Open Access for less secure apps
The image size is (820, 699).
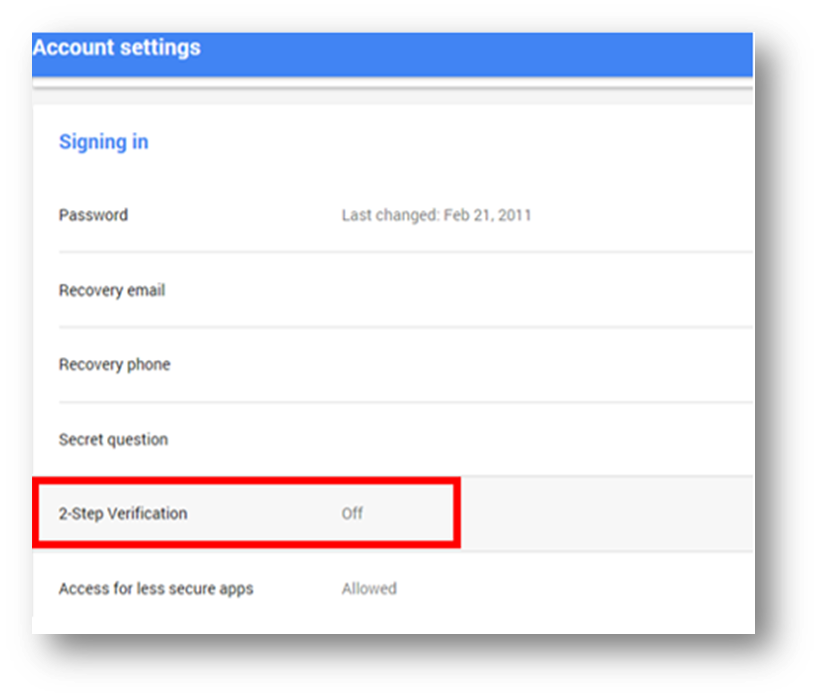[x=156, y=589]
